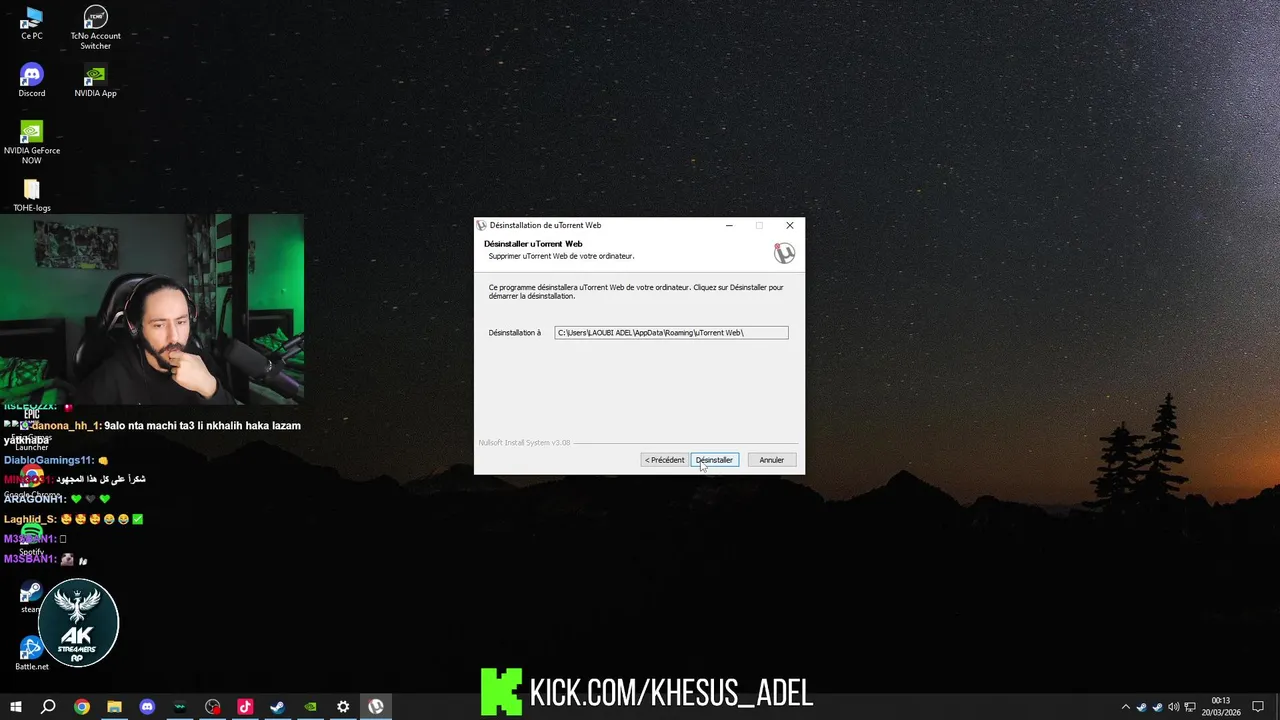Switch to Discord in the taskbar
Image resolution: width=1280 pixels, height=720 pixels.
(147, 707)
